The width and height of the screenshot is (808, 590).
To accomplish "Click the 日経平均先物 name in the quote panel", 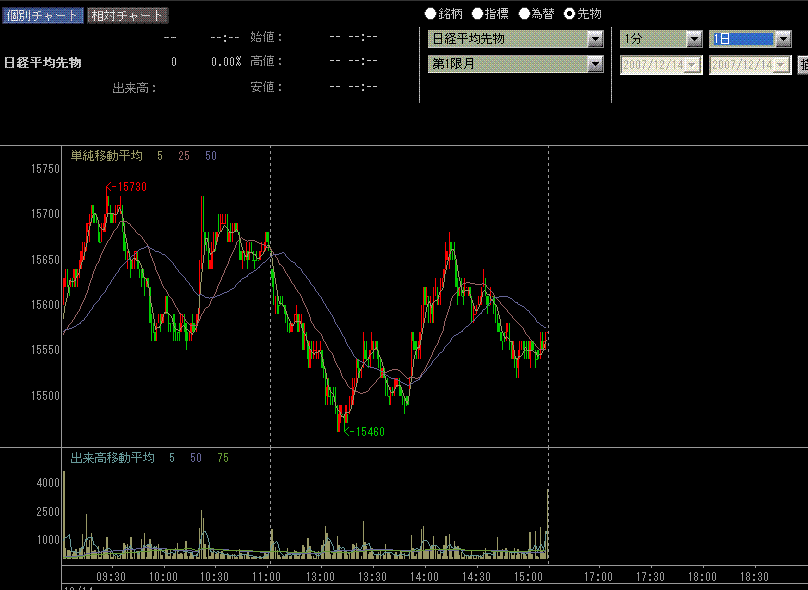I will click(43, 62).
